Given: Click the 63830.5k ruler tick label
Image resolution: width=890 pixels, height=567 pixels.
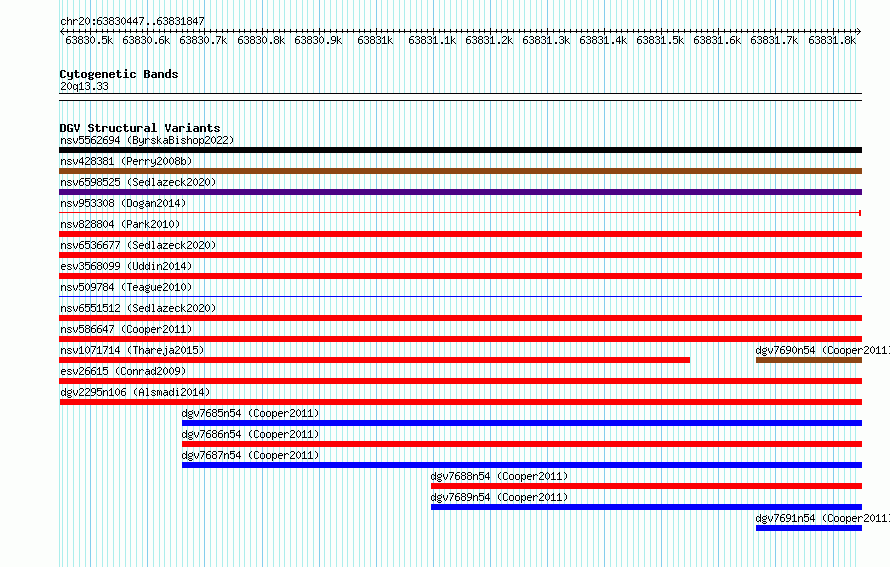Looking at the screenshot, I should click(89, 40).
